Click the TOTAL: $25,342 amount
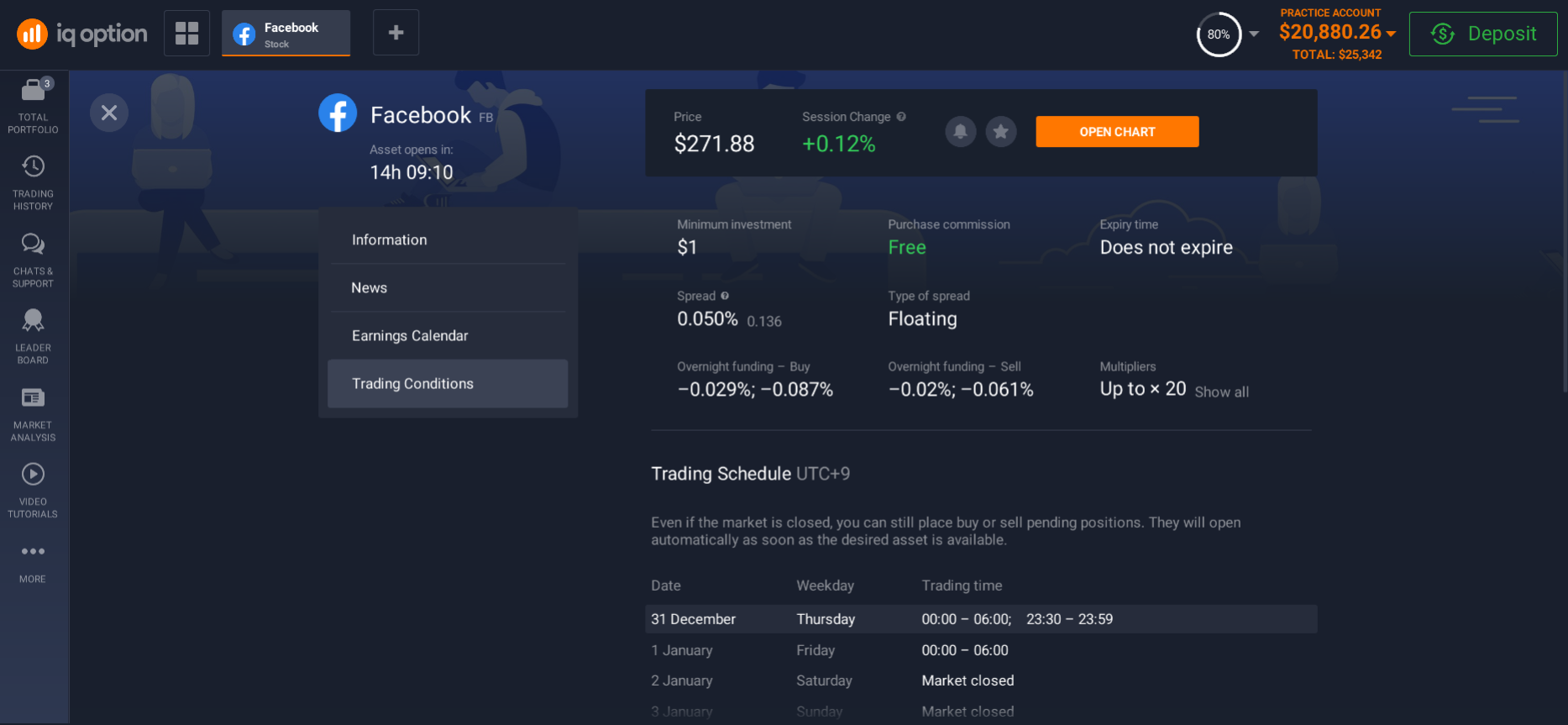This screenshot has height=725, width=1568. (x=1337, y=55)
